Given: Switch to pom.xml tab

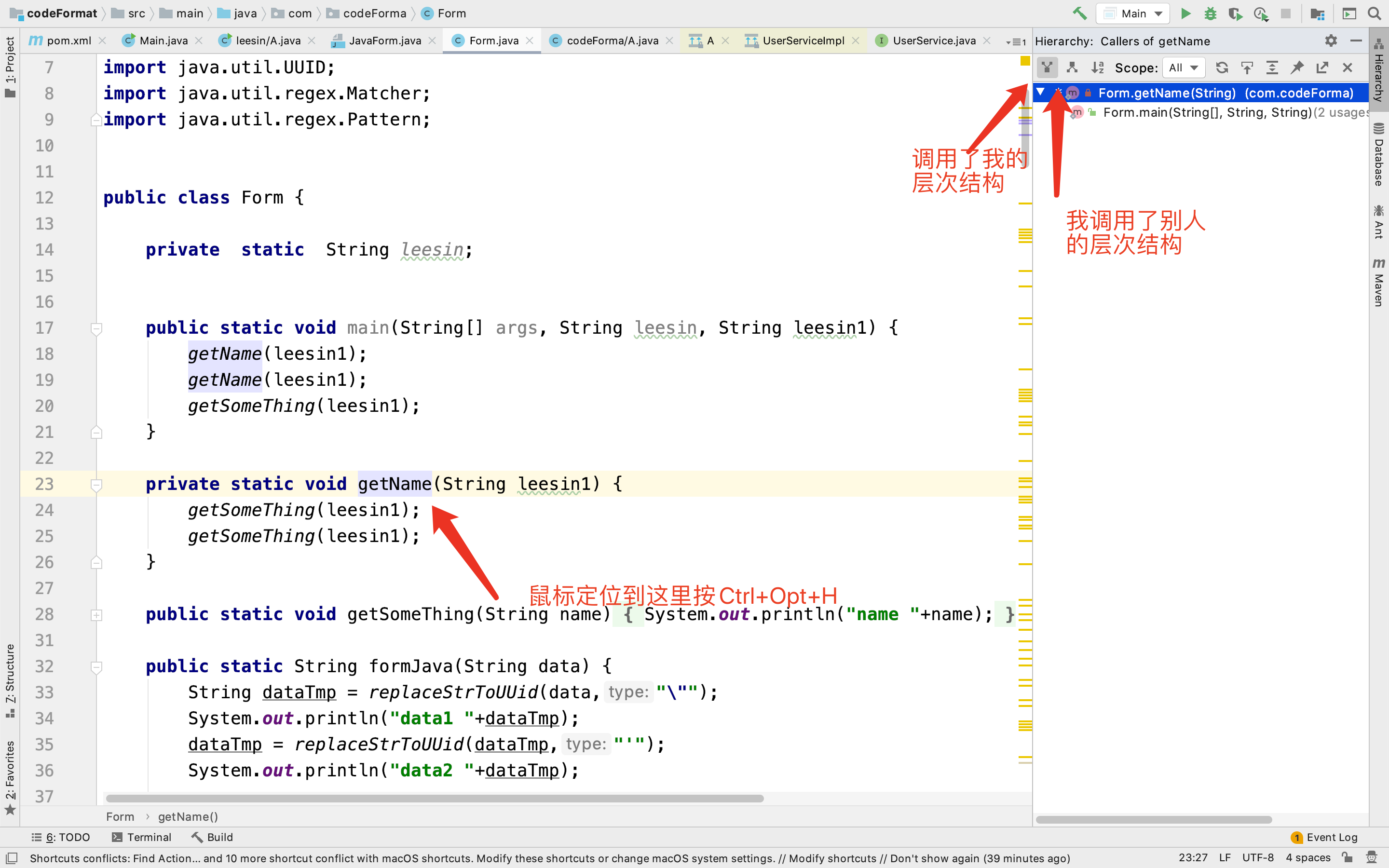Looking at the screenshot, I should (x=69, y=41).
